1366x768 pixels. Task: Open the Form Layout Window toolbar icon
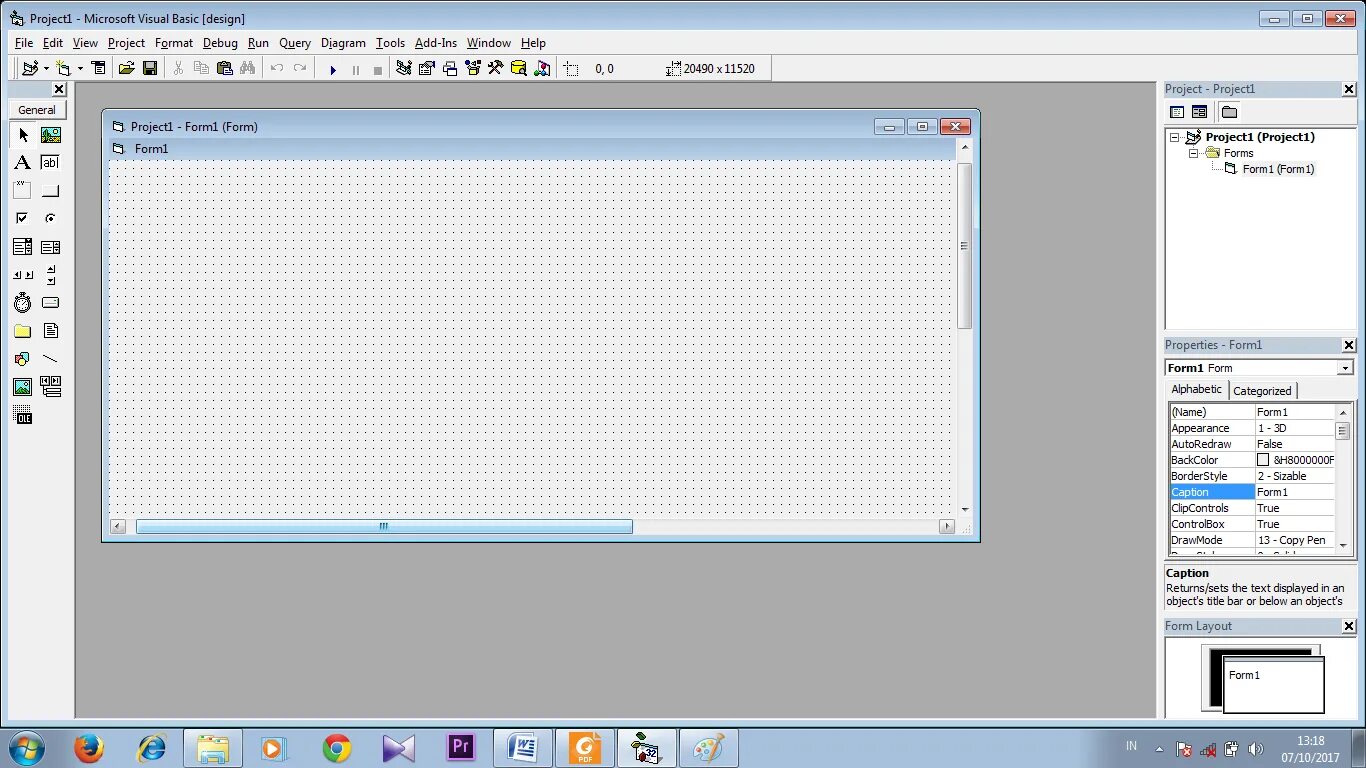click(x=450, y=68)
